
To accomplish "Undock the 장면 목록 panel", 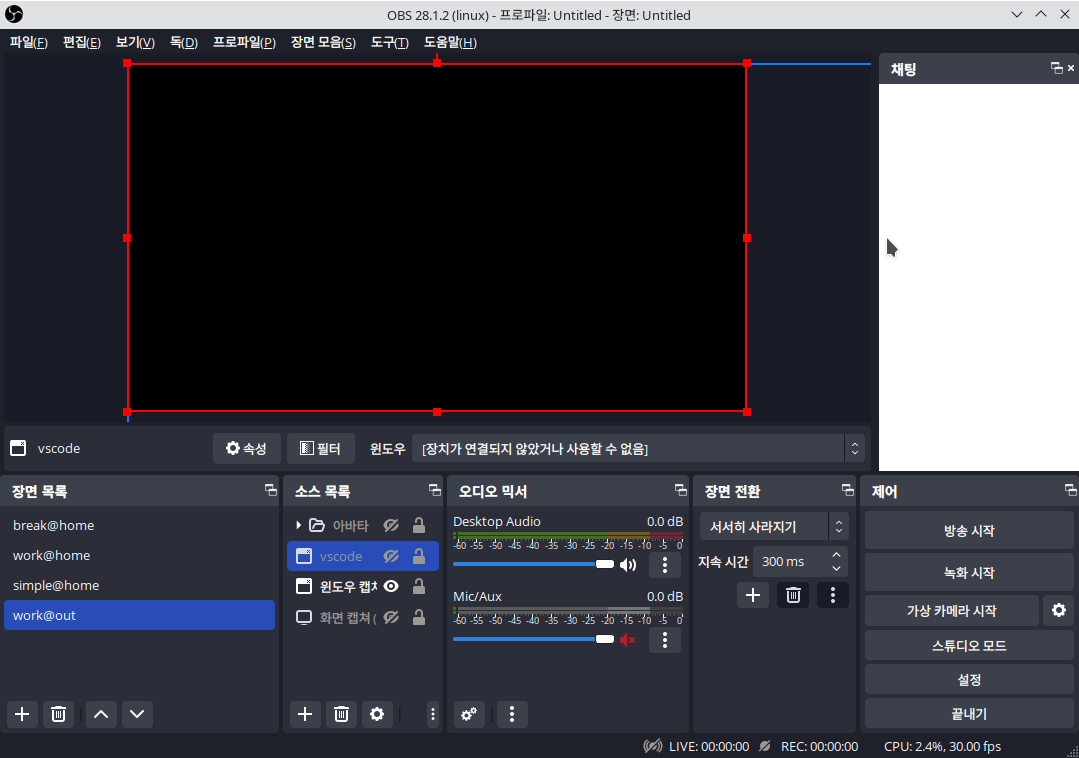I will (270, 490).
